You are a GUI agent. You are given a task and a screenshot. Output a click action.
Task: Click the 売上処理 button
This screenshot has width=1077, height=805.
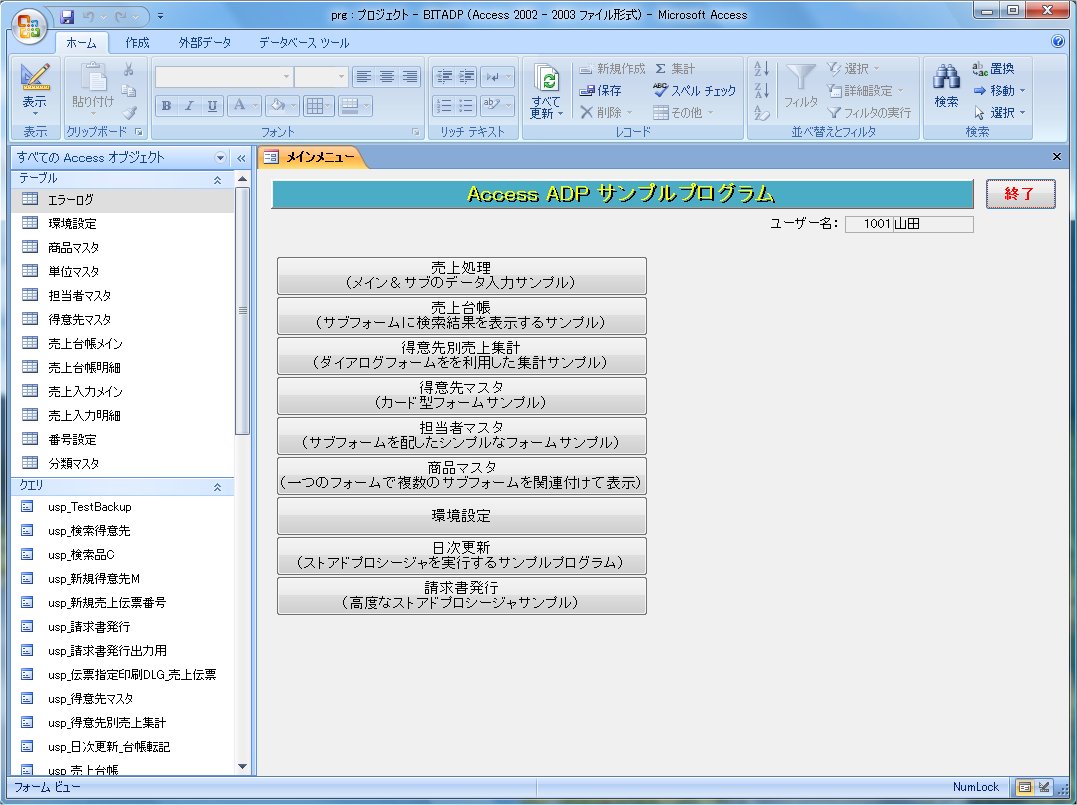pos(462,275)
